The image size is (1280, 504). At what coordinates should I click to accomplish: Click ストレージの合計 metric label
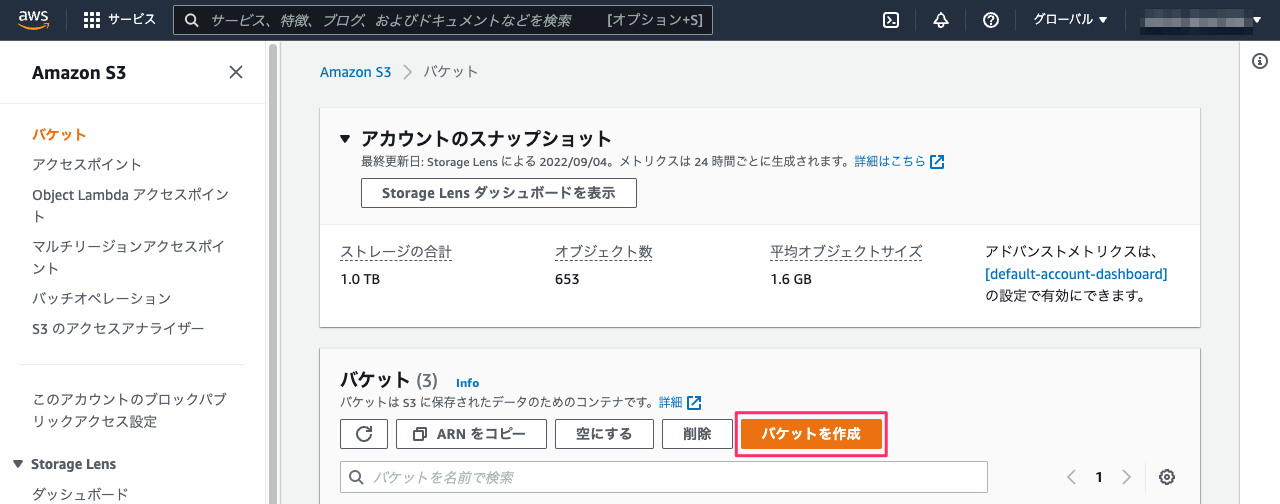[x=397, y=252]
